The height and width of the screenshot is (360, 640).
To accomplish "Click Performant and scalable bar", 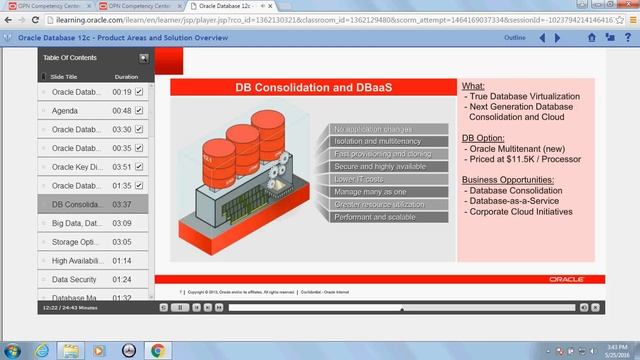I will click(389, 217).
